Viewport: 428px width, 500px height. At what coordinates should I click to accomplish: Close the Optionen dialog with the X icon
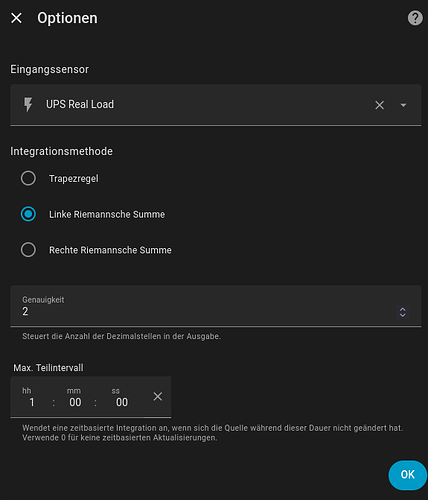pos(16,18)
